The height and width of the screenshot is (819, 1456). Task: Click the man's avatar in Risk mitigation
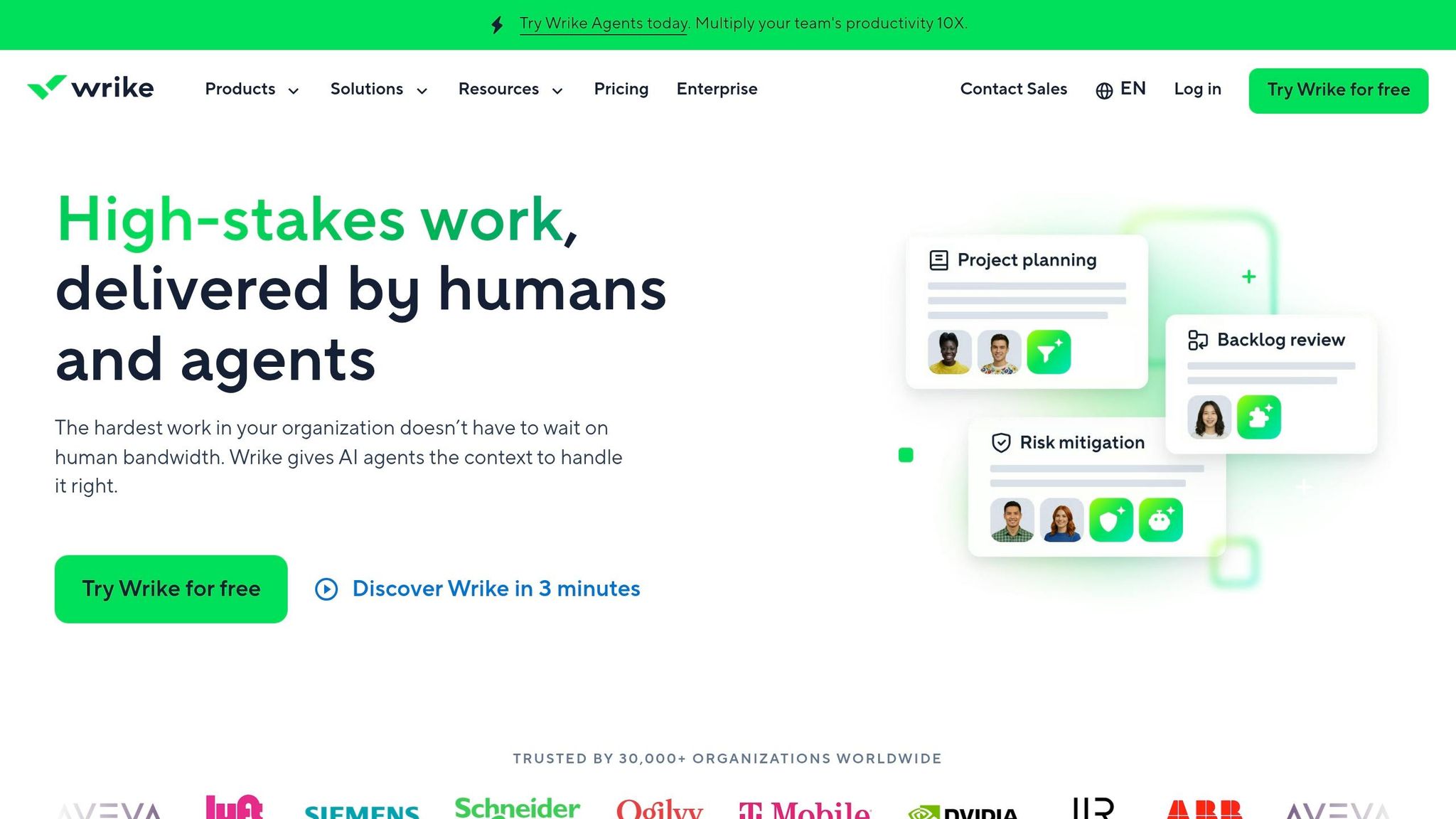click(x=1012, y=520)
